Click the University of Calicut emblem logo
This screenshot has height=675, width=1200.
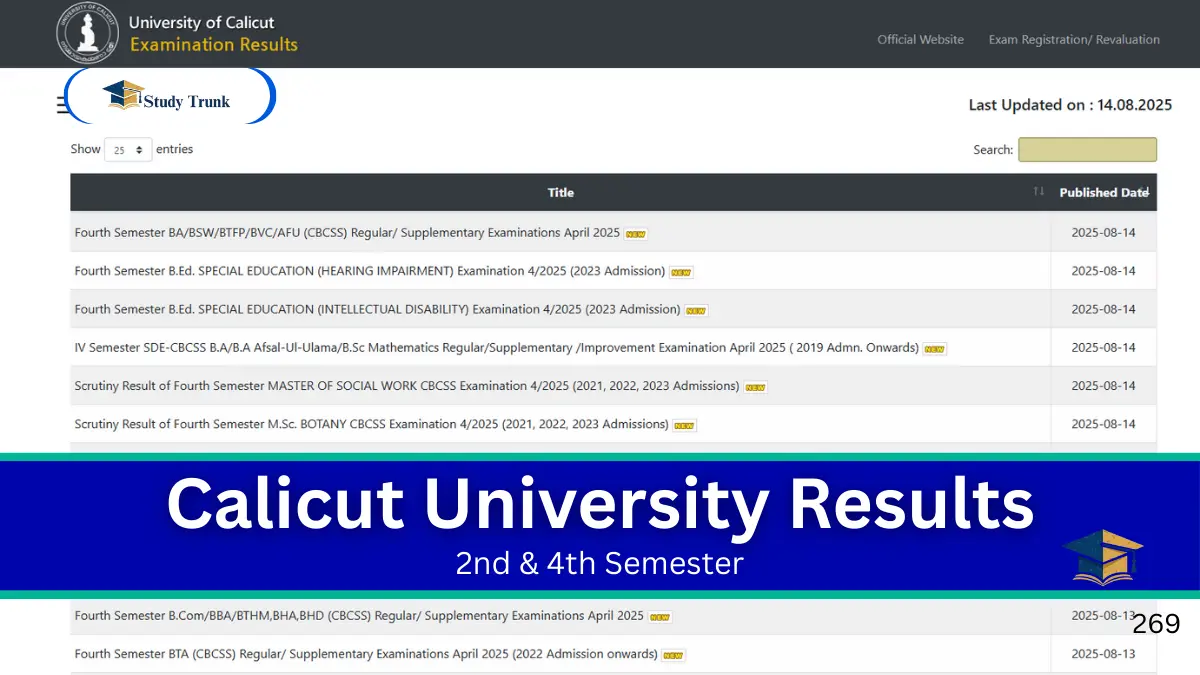[87, 34]
